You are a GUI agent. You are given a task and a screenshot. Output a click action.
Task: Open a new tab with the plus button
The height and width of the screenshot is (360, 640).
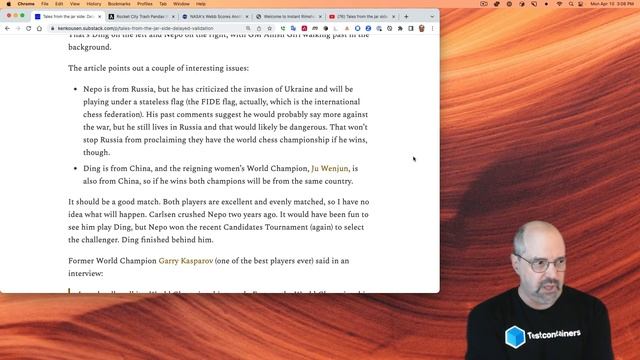[406, 17]
